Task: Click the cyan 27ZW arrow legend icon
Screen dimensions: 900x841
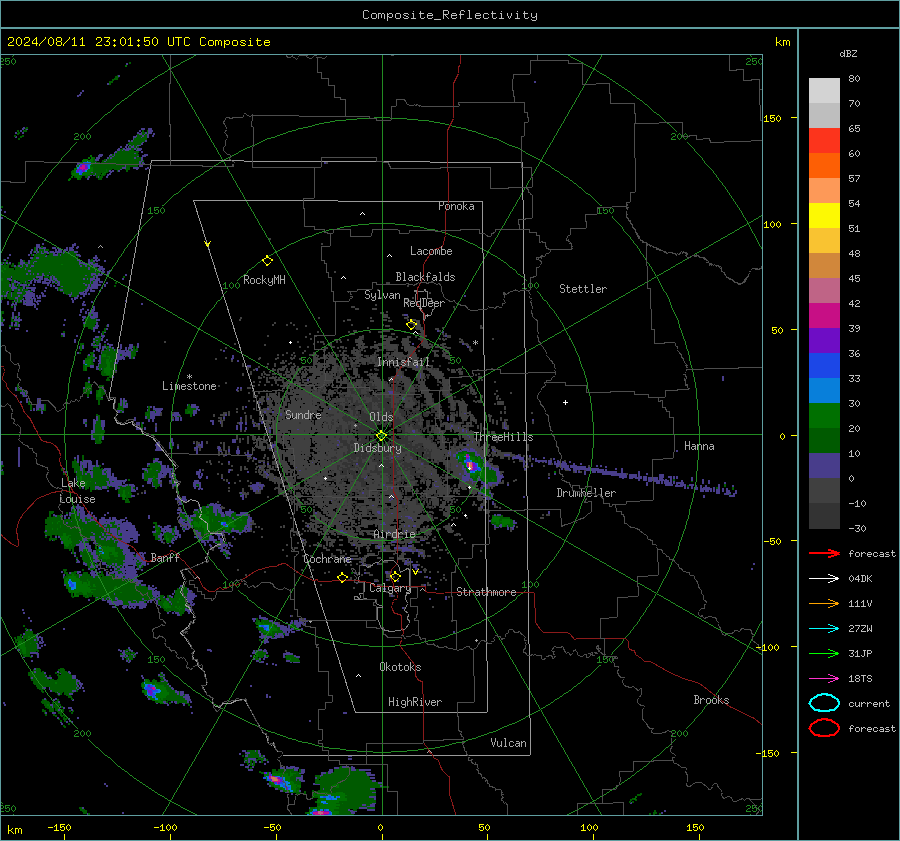Action: tap(824, 629)
